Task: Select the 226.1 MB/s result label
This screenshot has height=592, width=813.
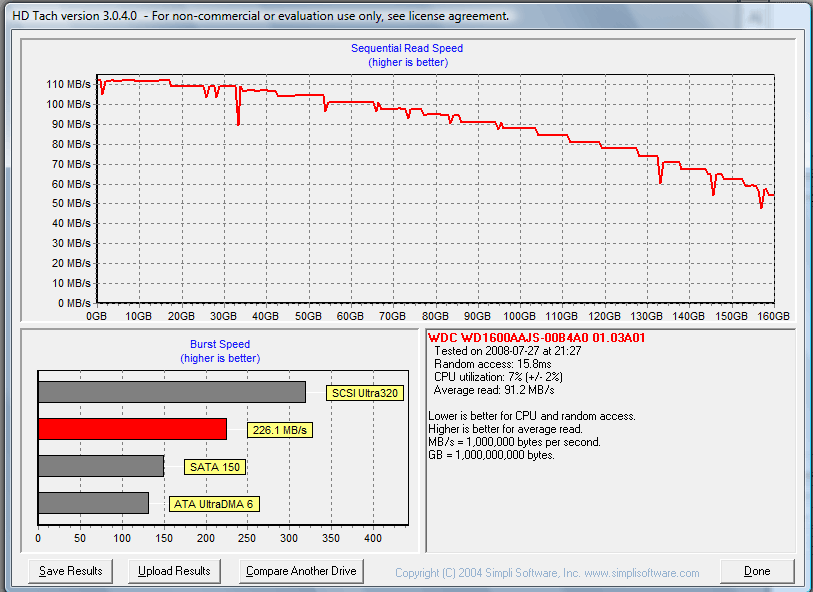Action: click(x=279, y=429)
